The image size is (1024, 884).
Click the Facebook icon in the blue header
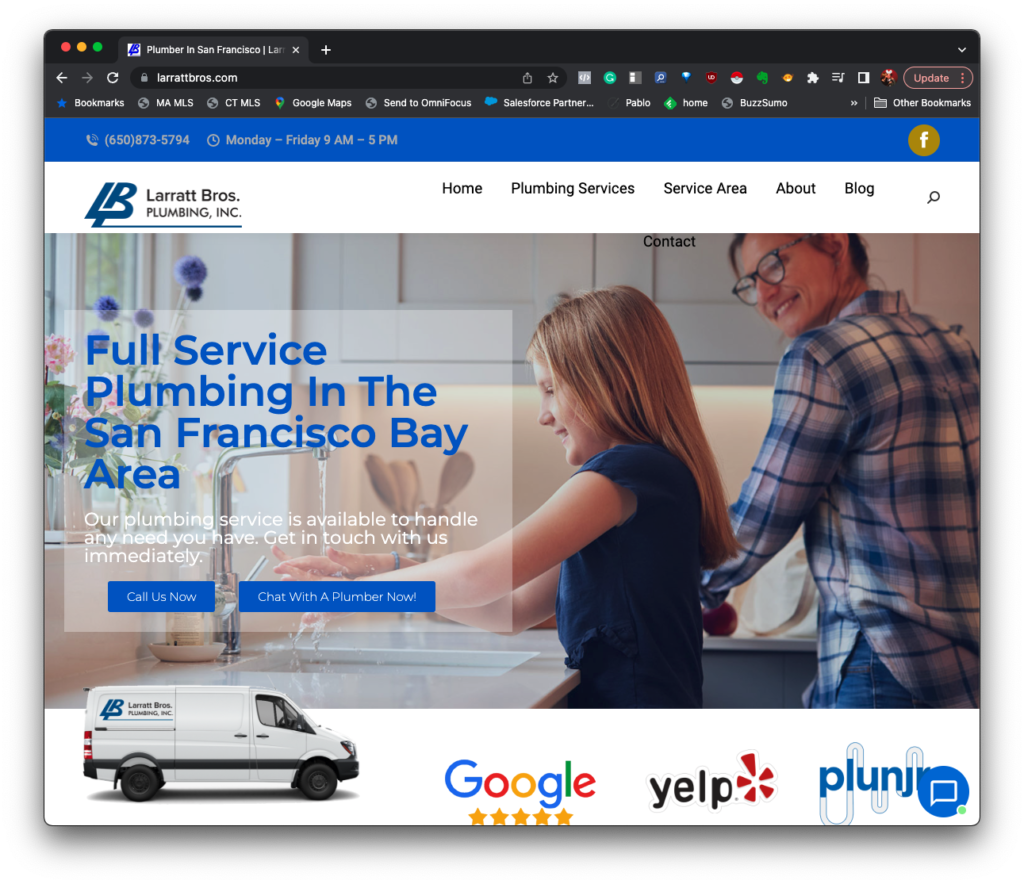[x=923, y=140]
